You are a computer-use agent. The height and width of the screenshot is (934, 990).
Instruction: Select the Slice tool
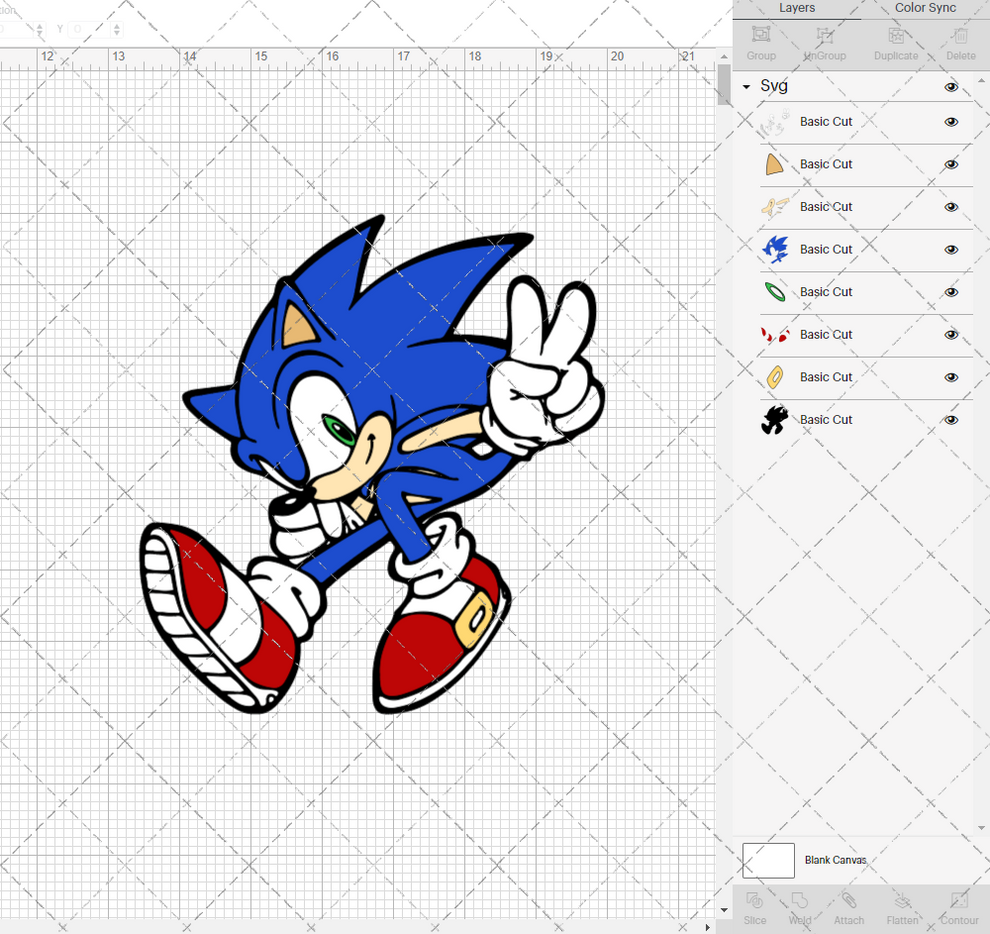(755, 908)
